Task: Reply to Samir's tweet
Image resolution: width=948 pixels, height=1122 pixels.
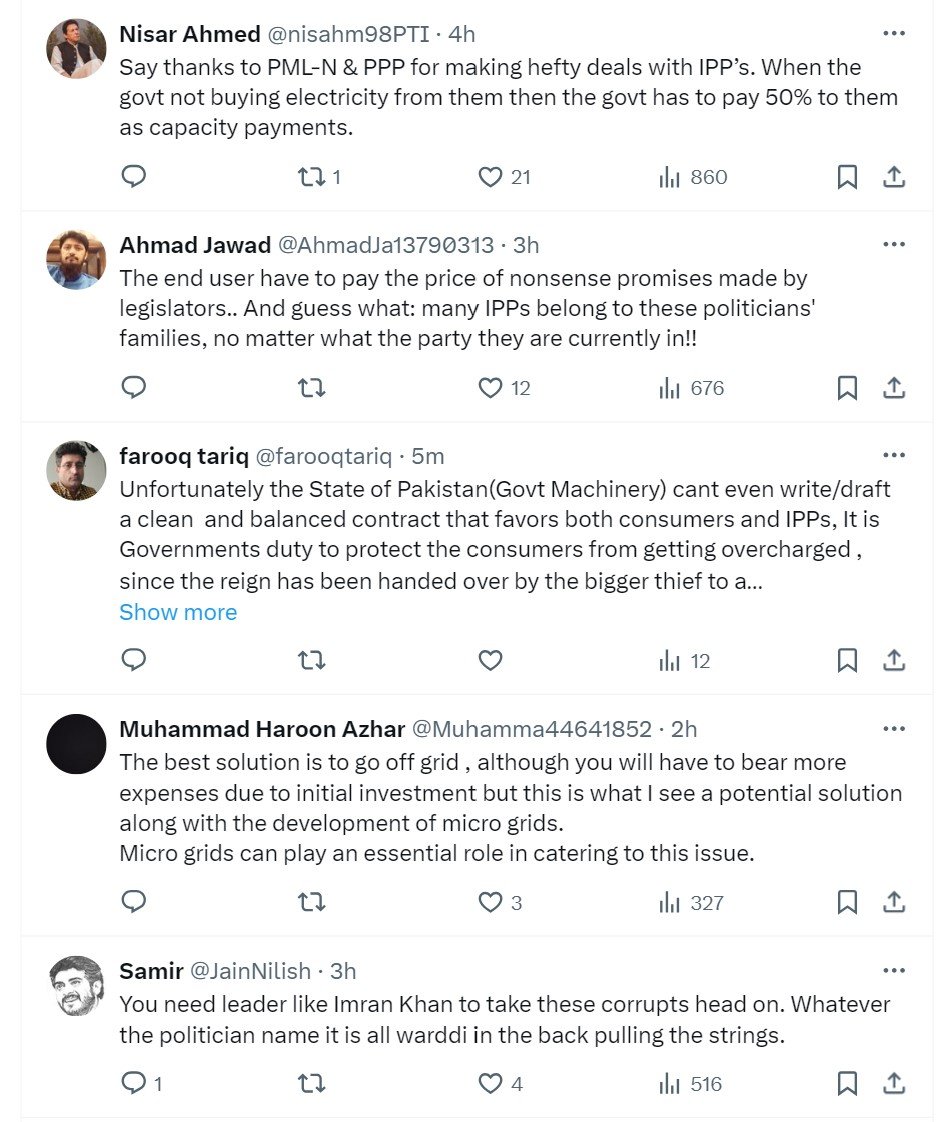Action: click(x=133, y=1084)
